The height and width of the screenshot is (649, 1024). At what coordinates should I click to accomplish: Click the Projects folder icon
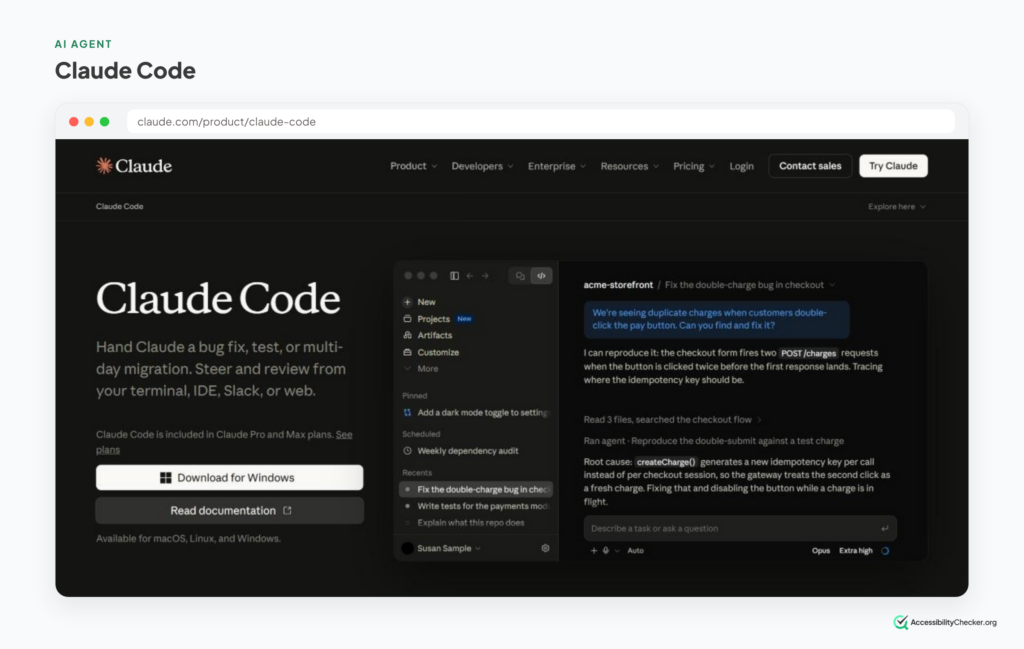point(407,319)
